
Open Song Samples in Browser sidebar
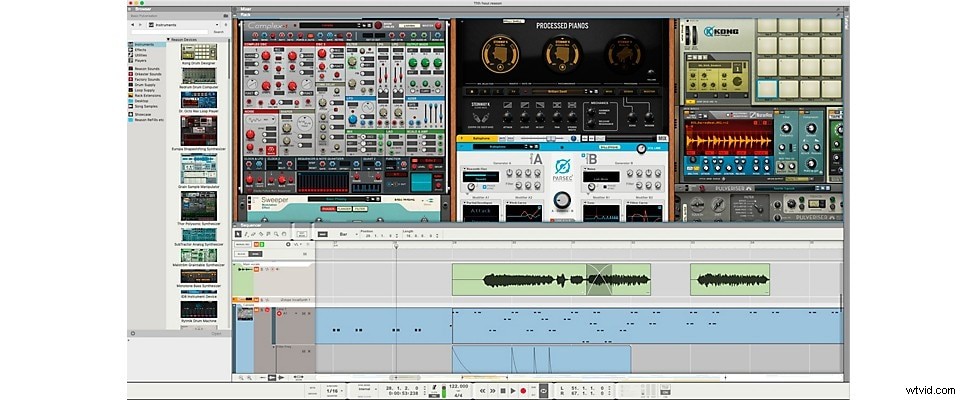click(x=146, y=106)
